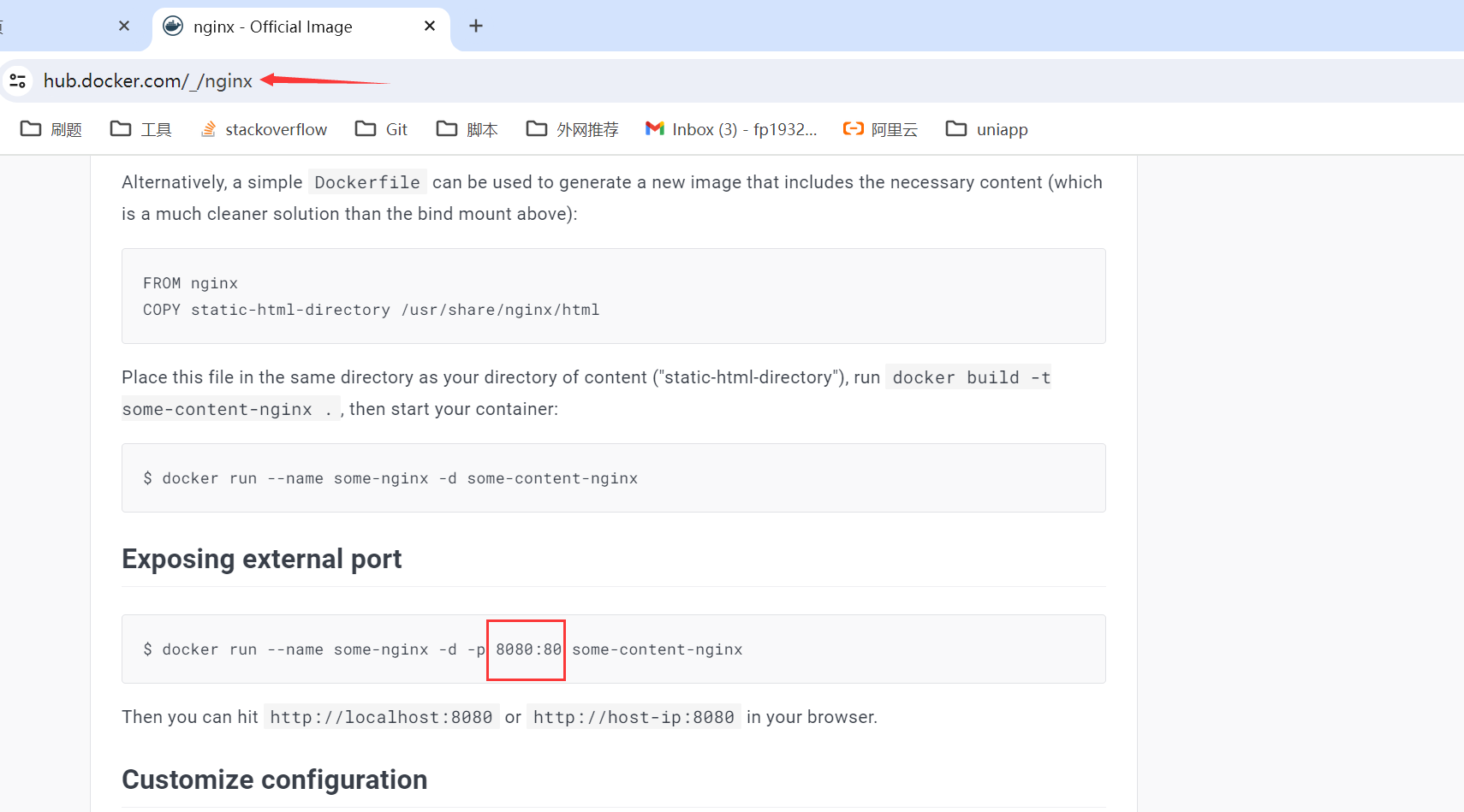Click docker run --name some-nginx -d command

[390, 478]
